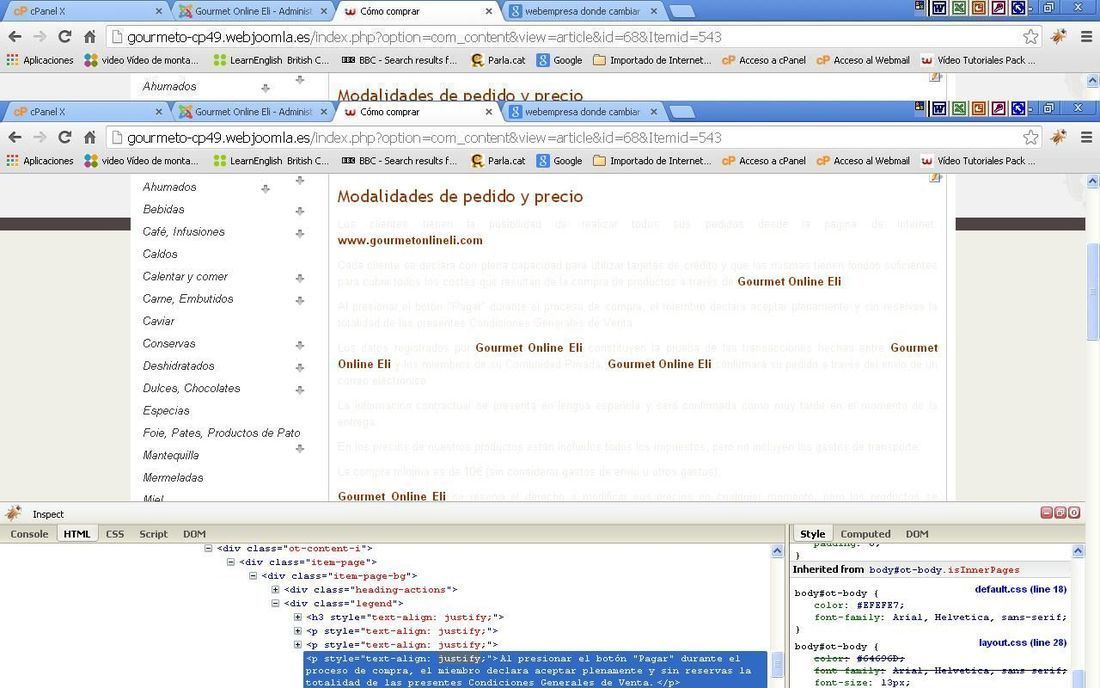Switch to Gourmet Online Eli Administ tab, lower strip
The height and width of the screenshot is (688, 1100).
tap(253, 112)
